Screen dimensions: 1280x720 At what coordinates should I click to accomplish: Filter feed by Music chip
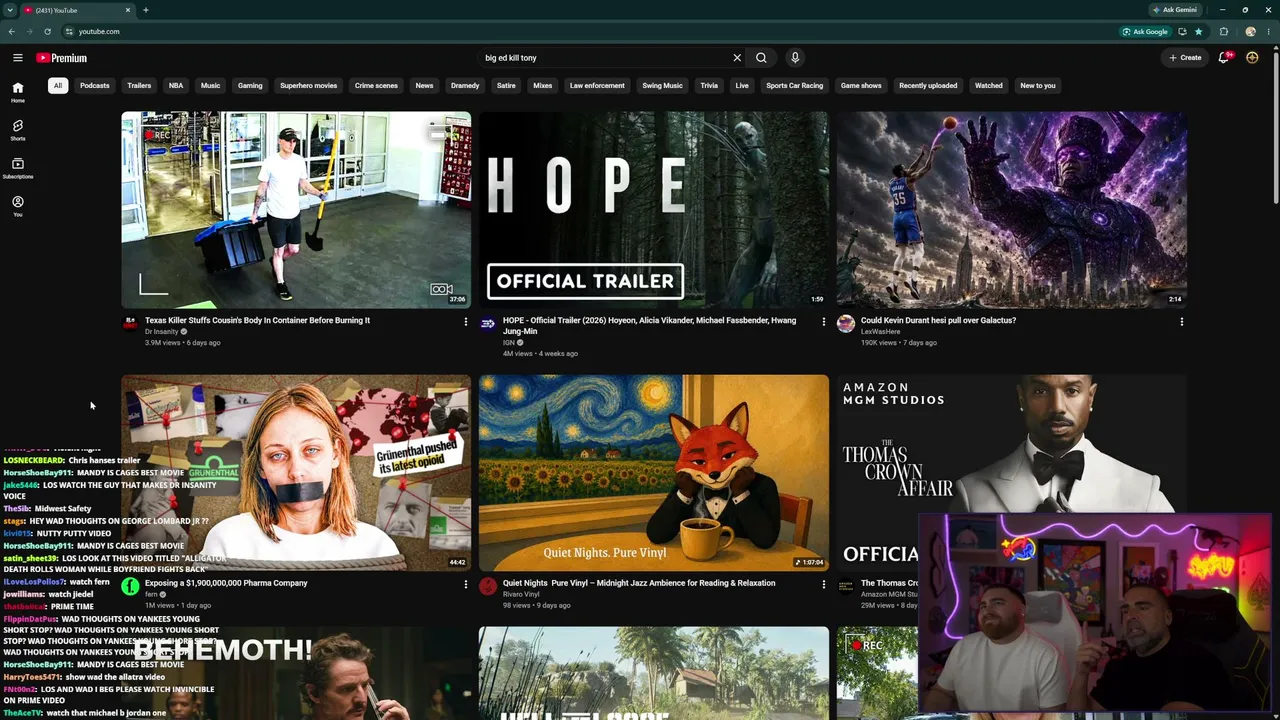click(x=210, y=86)
